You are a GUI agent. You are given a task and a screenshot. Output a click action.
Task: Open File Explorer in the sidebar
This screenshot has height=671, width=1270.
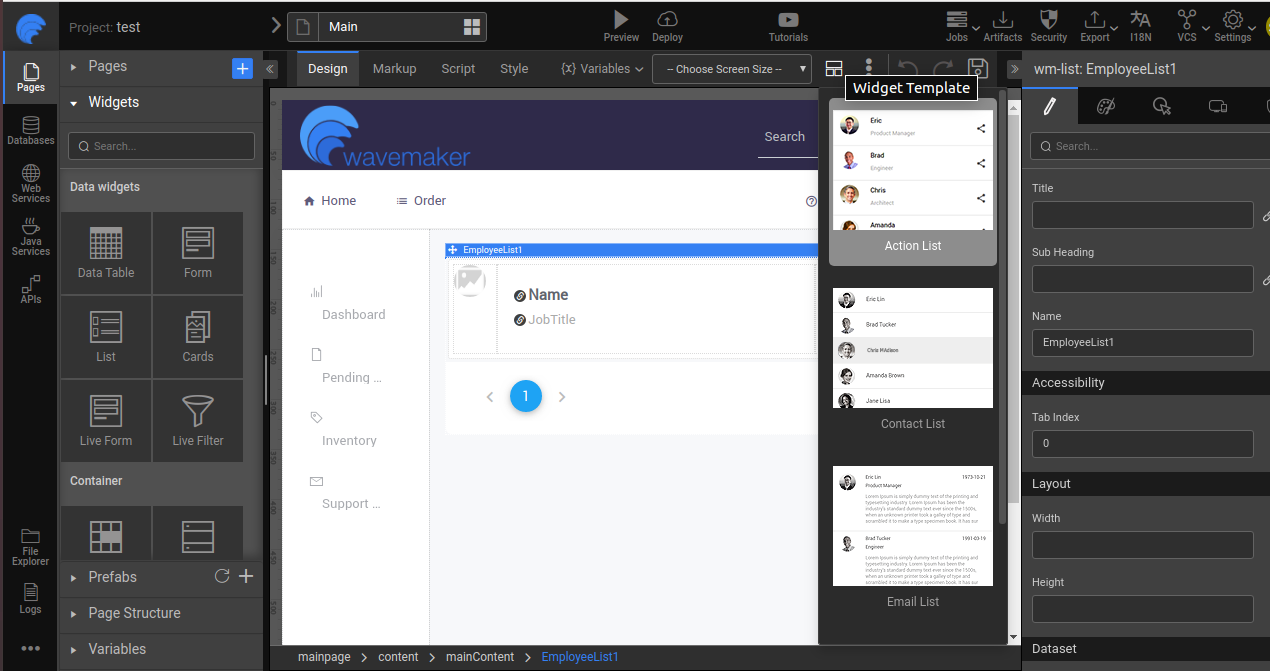point(31,547)
